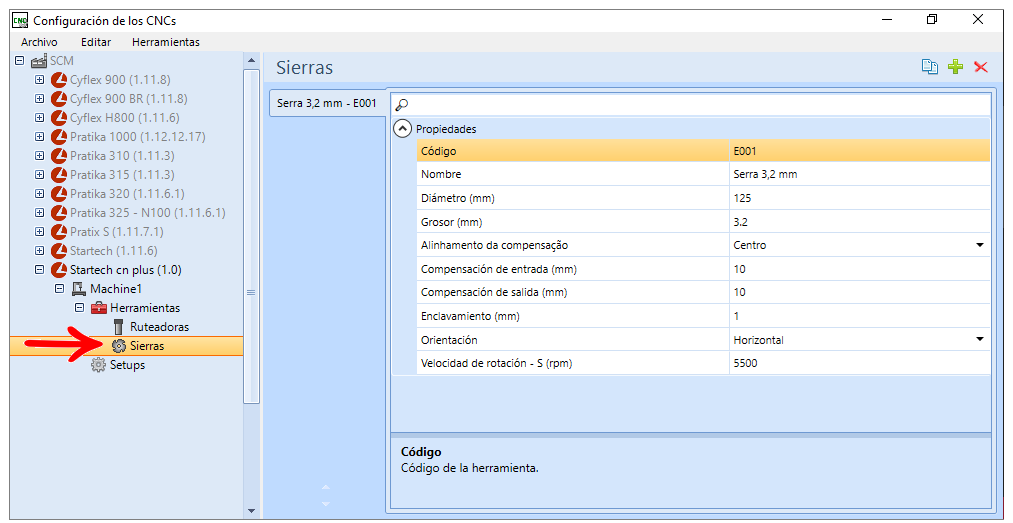1013x523 pixels.
Task: Collapse the SCM root node
Action: (x=19, y=61)
